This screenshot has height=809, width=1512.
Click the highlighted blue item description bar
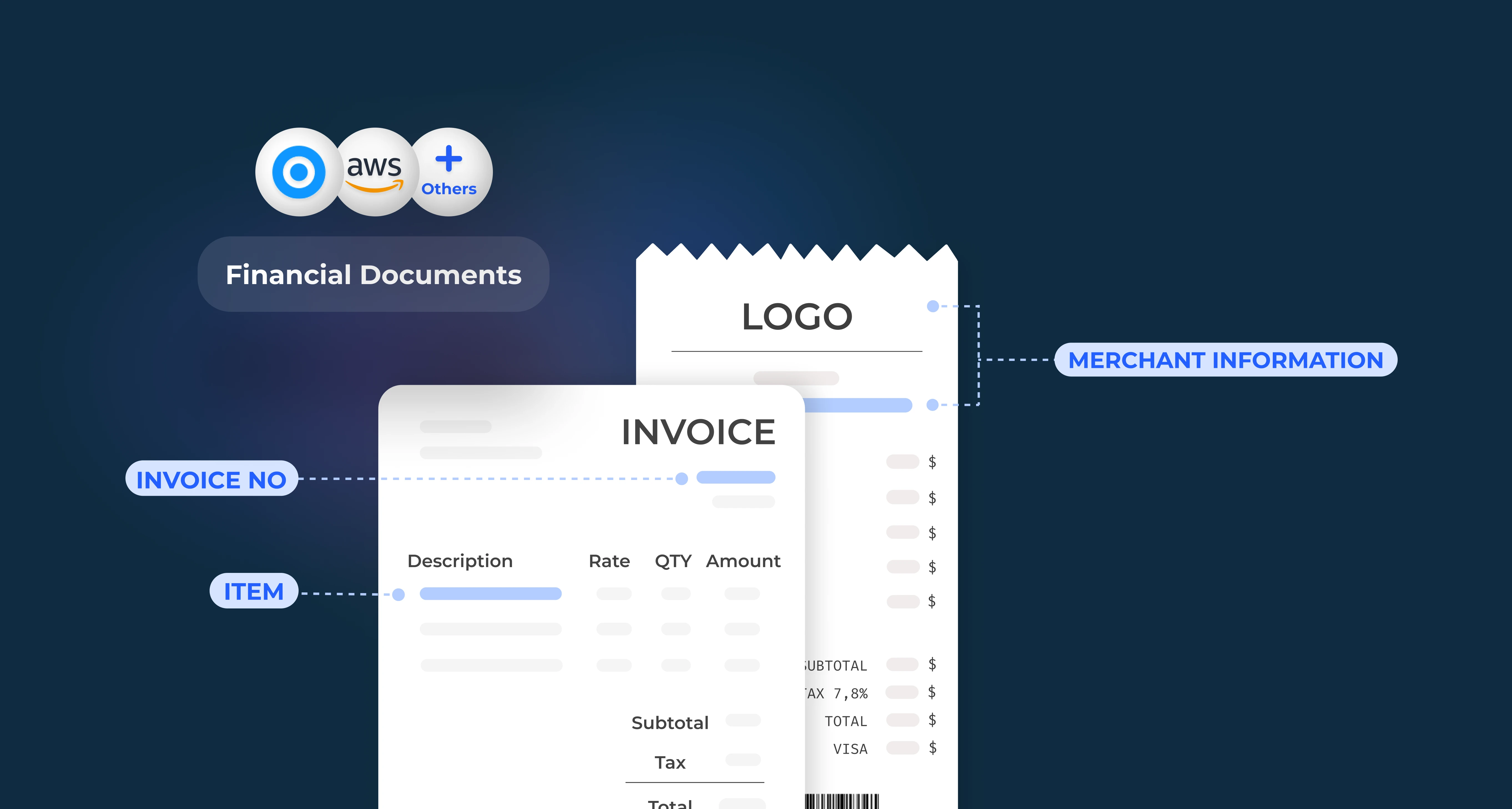[490, 594]
